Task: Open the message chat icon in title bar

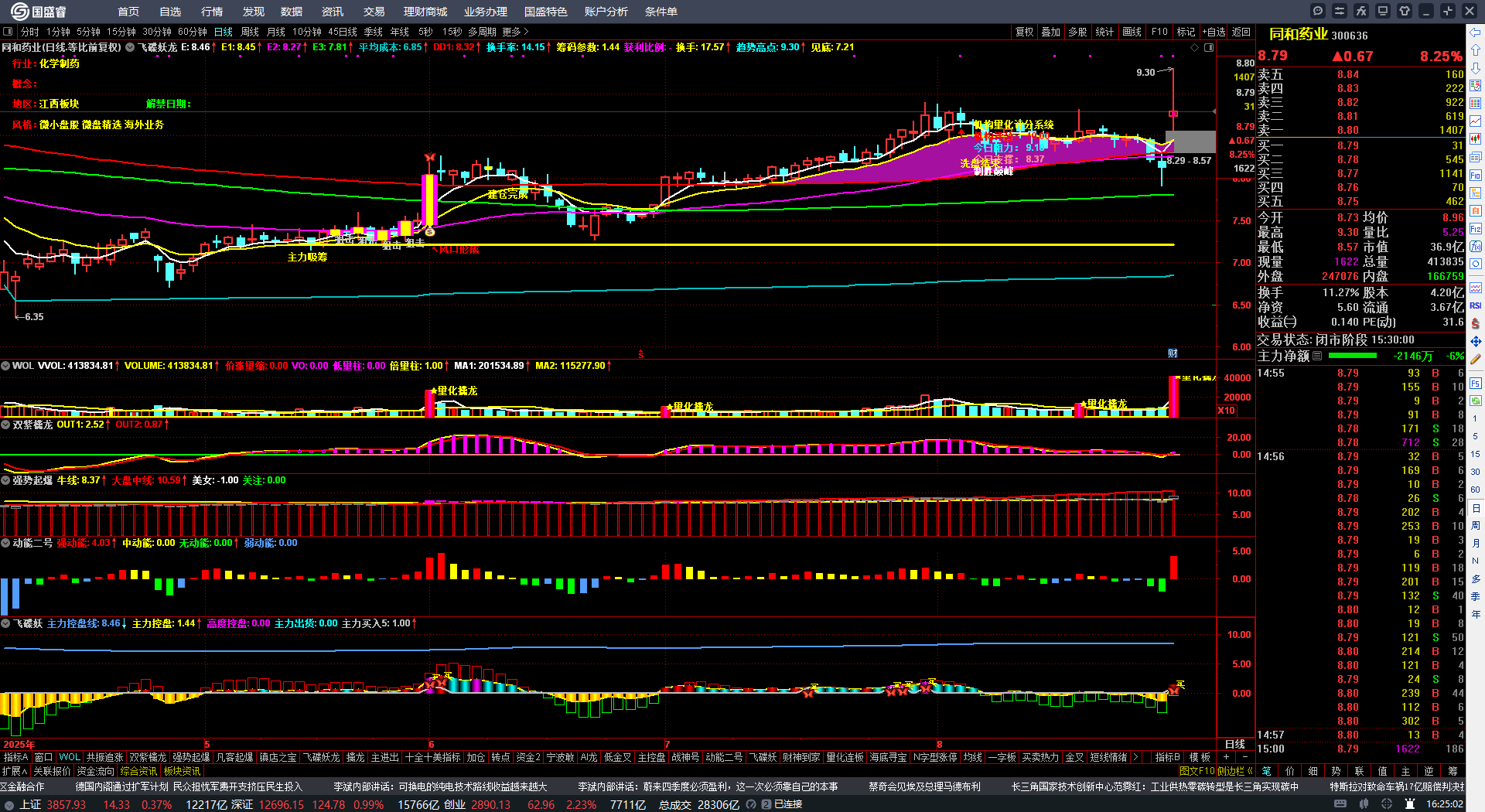Action: pyautogui.click(x=1318, y=11)
